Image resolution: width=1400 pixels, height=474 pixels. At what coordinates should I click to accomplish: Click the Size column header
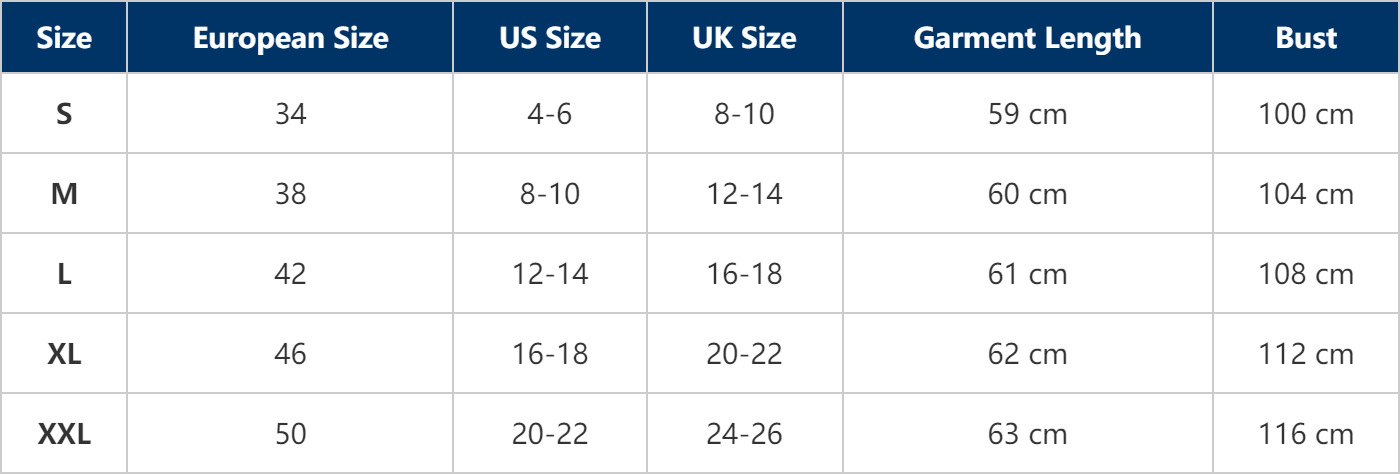(x=64, y=38)
